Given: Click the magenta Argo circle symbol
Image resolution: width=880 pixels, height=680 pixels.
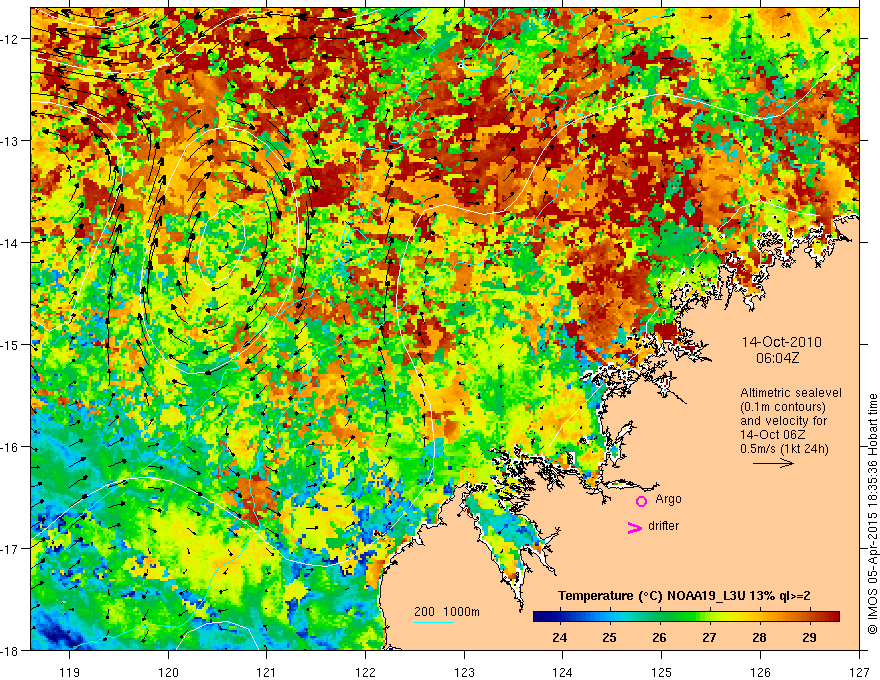Looking at the screenshot, I should 641,501.
